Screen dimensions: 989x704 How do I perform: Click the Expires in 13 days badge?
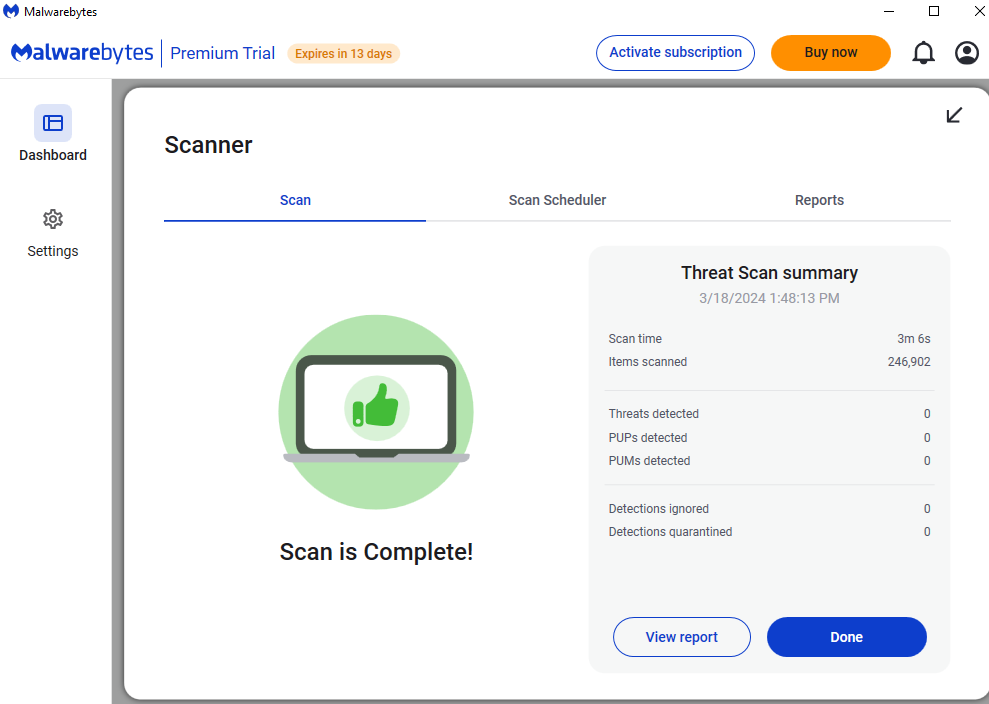point(343,54)
